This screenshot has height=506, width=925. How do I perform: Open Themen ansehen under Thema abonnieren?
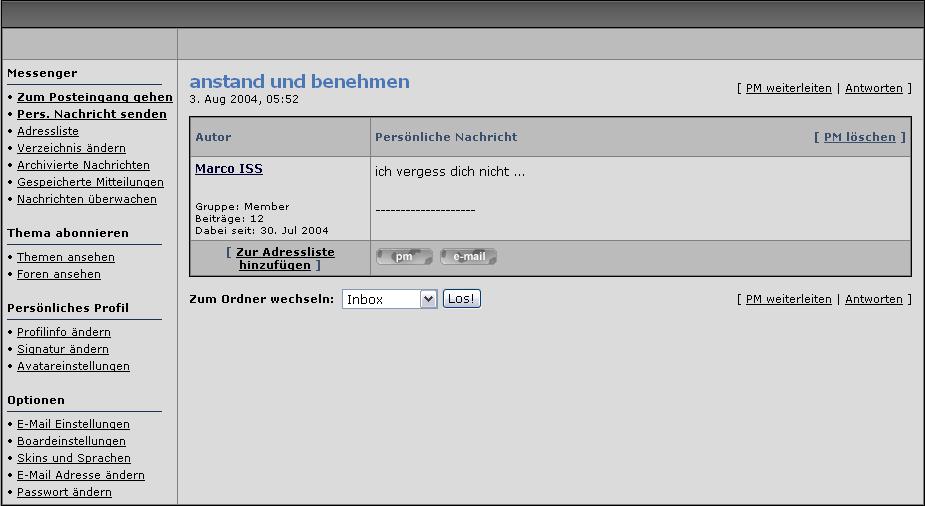(65, 257)
